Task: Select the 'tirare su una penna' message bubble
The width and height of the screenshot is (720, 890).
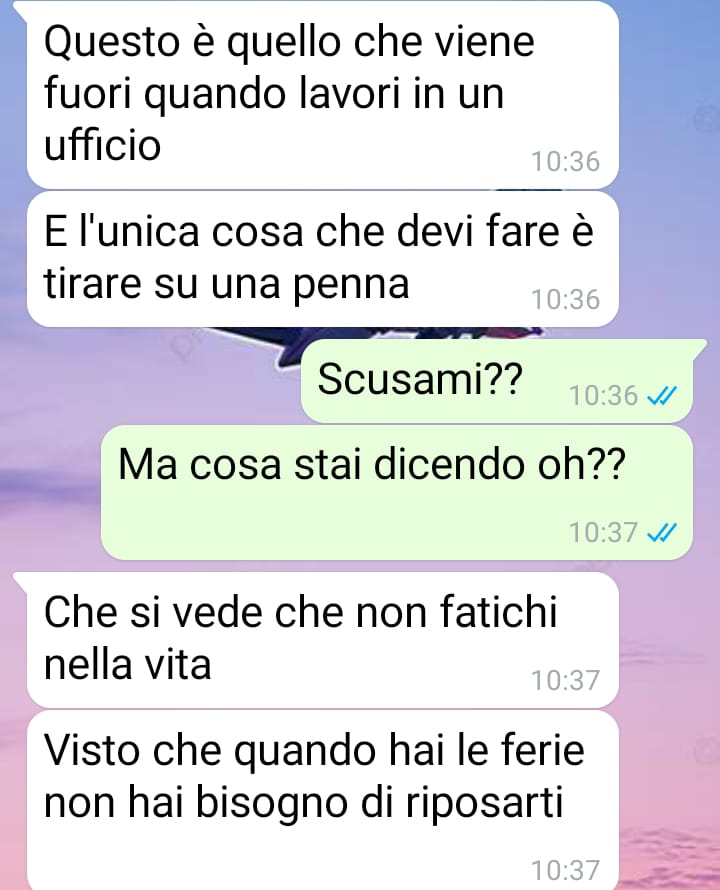Action: (x=323, y=259)
